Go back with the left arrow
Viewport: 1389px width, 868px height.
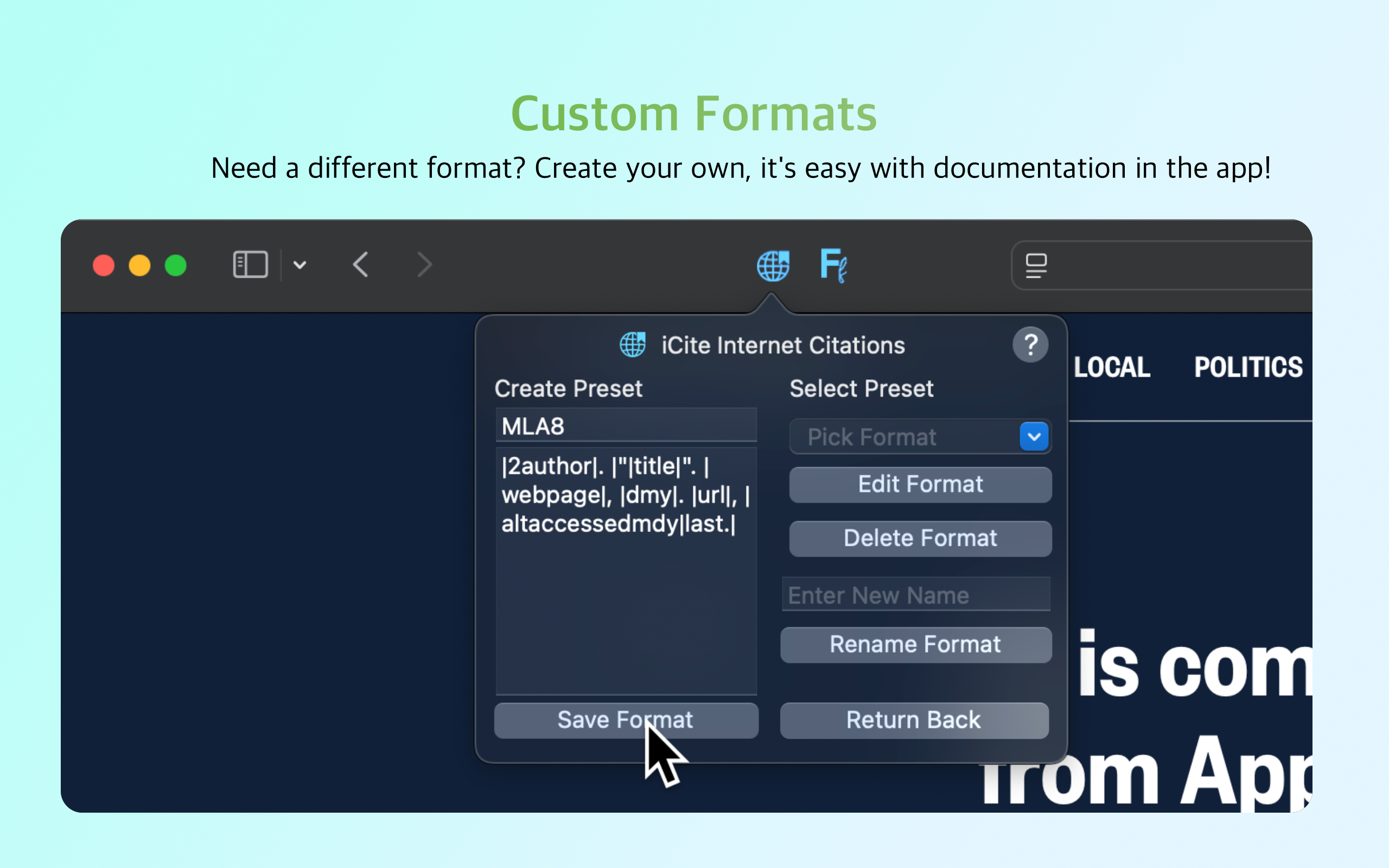[x=360, y=265]
